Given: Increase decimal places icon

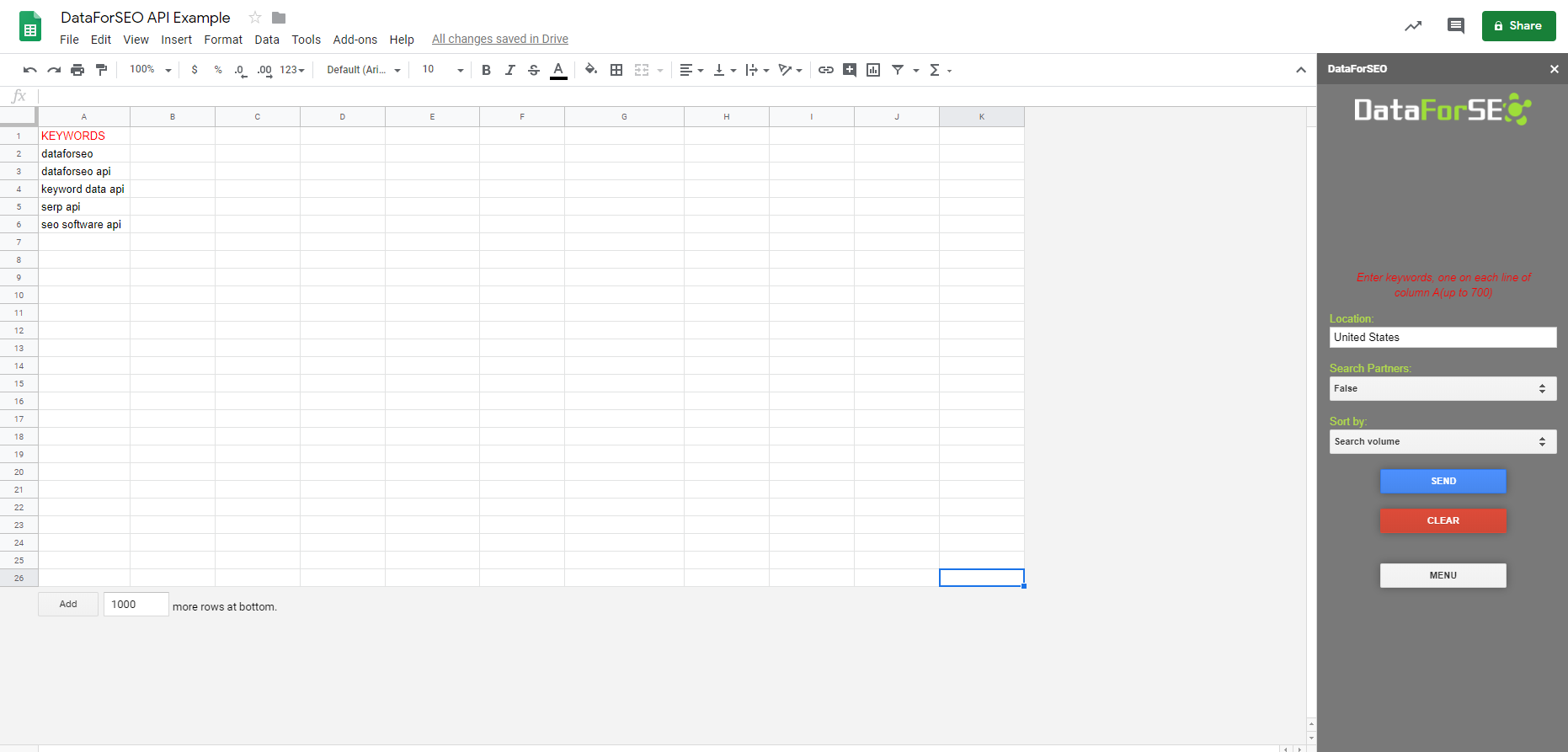Looking at the screenshot, I should click(264, 70).
